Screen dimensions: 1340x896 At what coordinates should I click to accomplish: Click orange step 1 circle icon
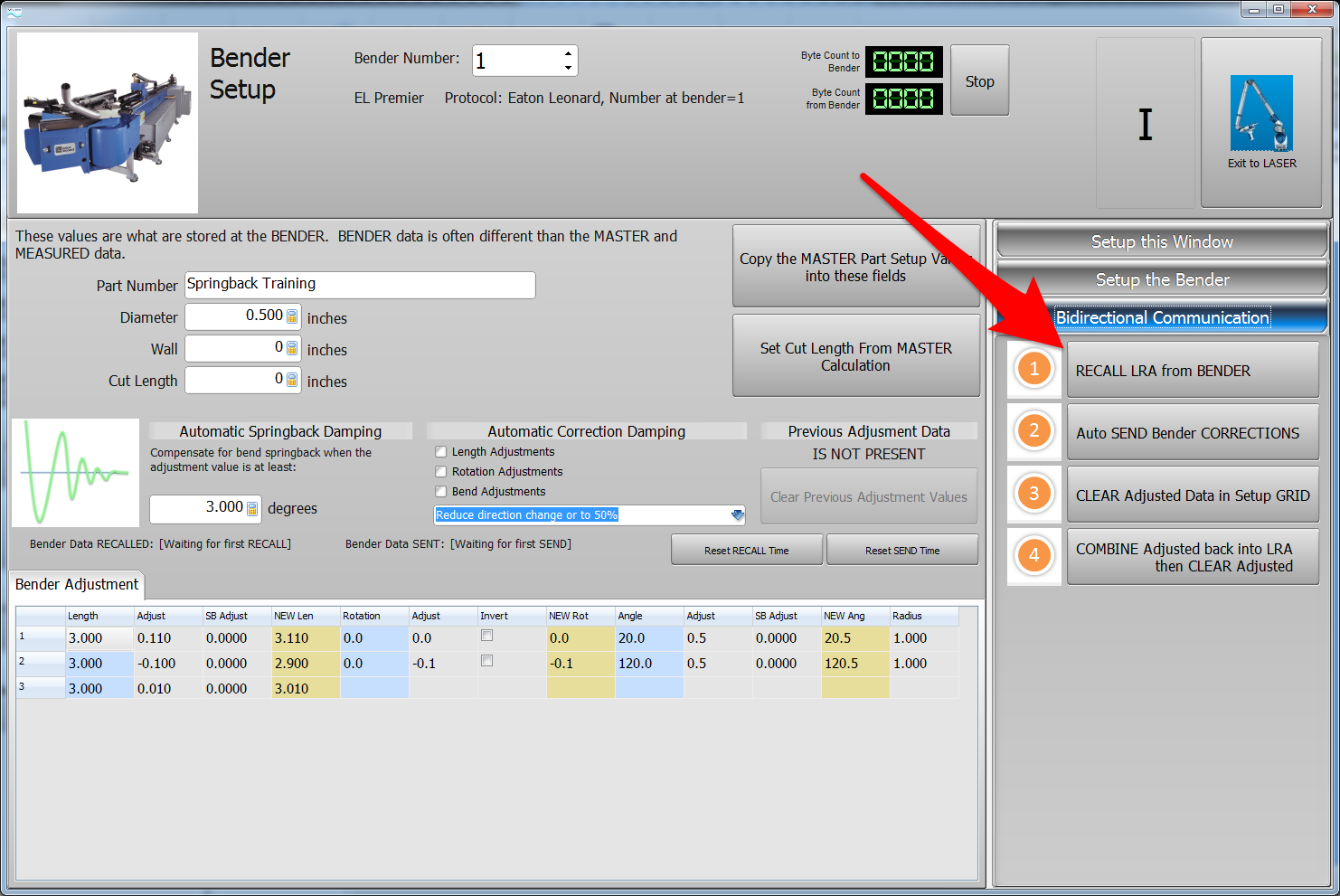(x=1033, y=369)
